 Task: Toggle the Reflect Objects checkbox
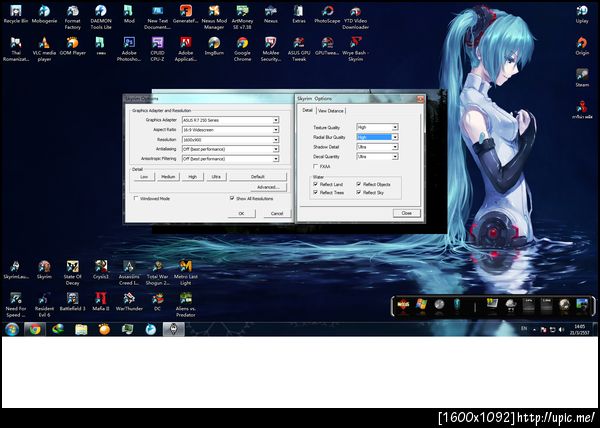(x=359, y=184)
